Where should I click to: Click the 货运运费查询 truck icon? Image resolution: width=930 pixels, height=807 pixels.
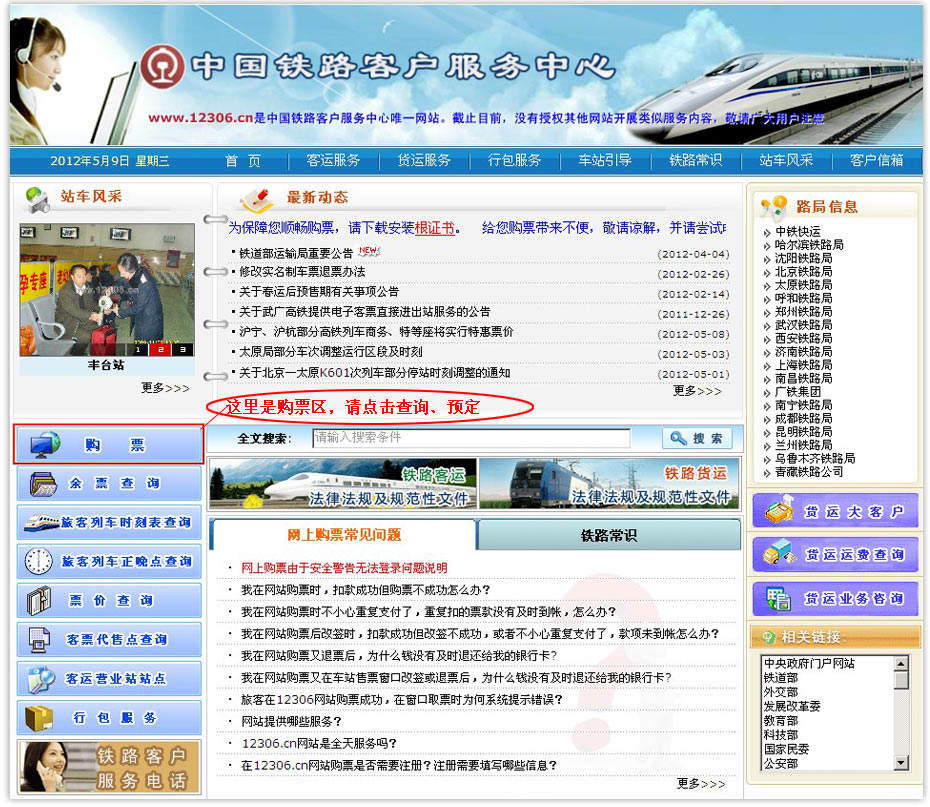tap(779, 554)
